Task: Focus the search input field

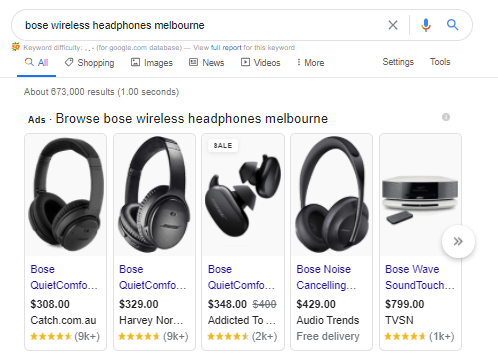Action: tap(200, 25)
